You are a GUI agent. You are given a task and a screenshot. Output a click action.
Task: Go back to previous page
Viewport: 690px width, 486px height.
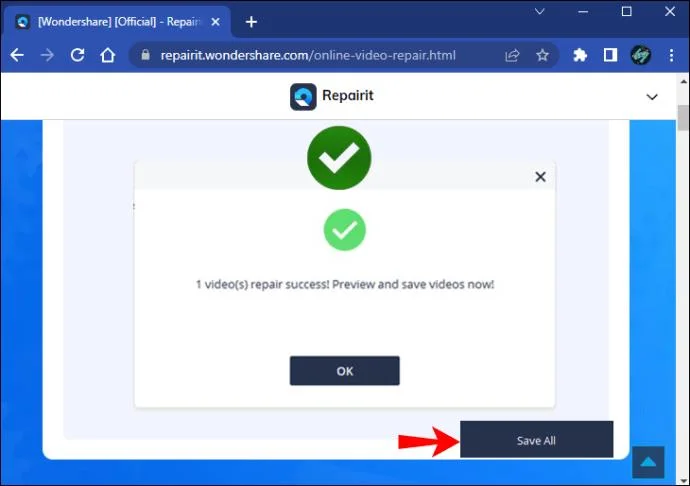click(x=17, y=55)
